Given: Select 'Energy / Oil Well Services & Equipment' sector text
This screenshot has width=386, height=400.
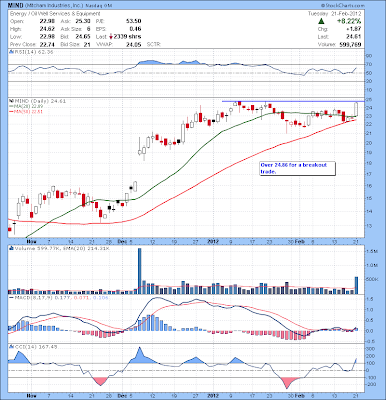Looking at the screenshot, I should pyautogui.click(x=55, y=14).
